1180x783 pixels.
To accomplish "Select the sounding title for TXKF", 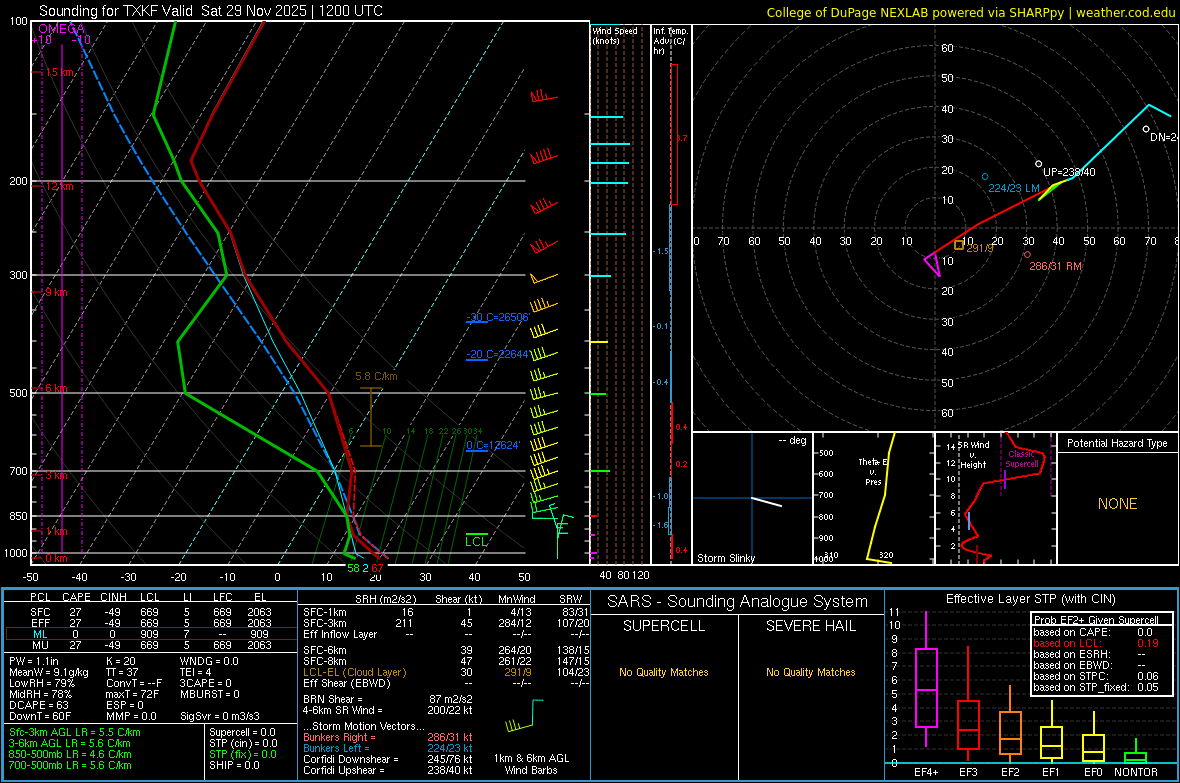I will [x=211, y=11].
